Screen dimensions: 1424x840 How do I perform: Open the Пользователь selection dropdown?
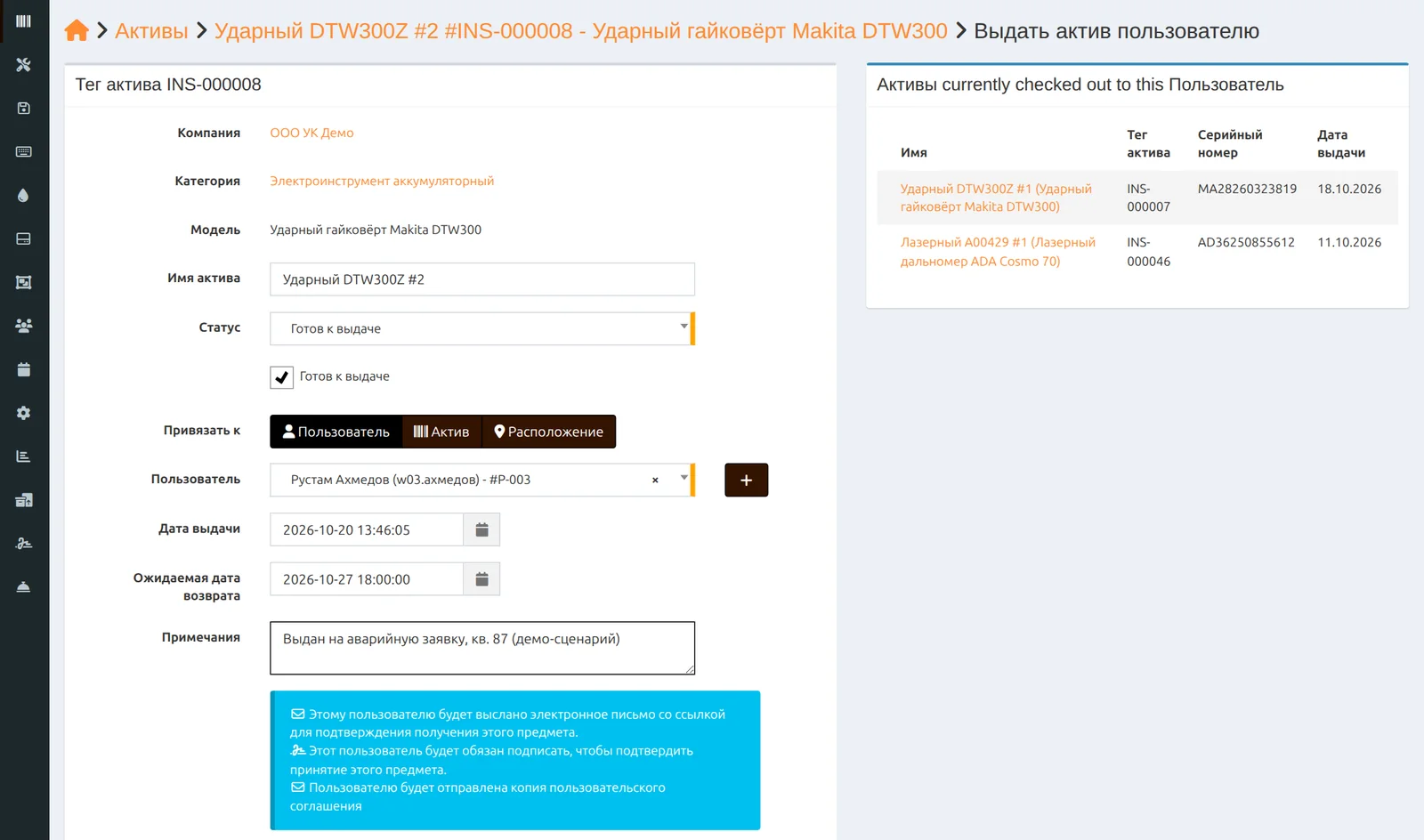481,481
